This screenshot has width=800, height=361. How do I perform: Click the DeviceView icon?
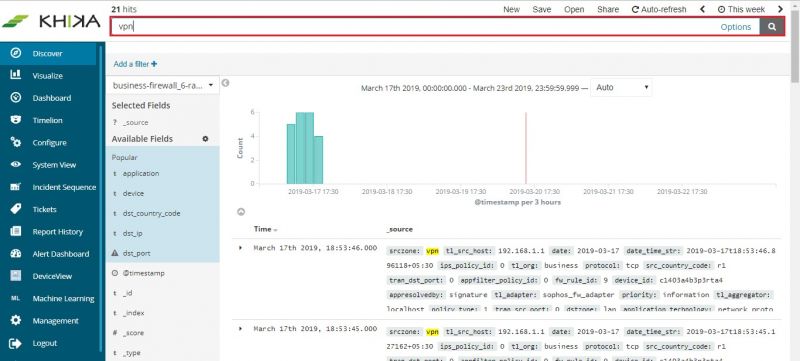16,276
